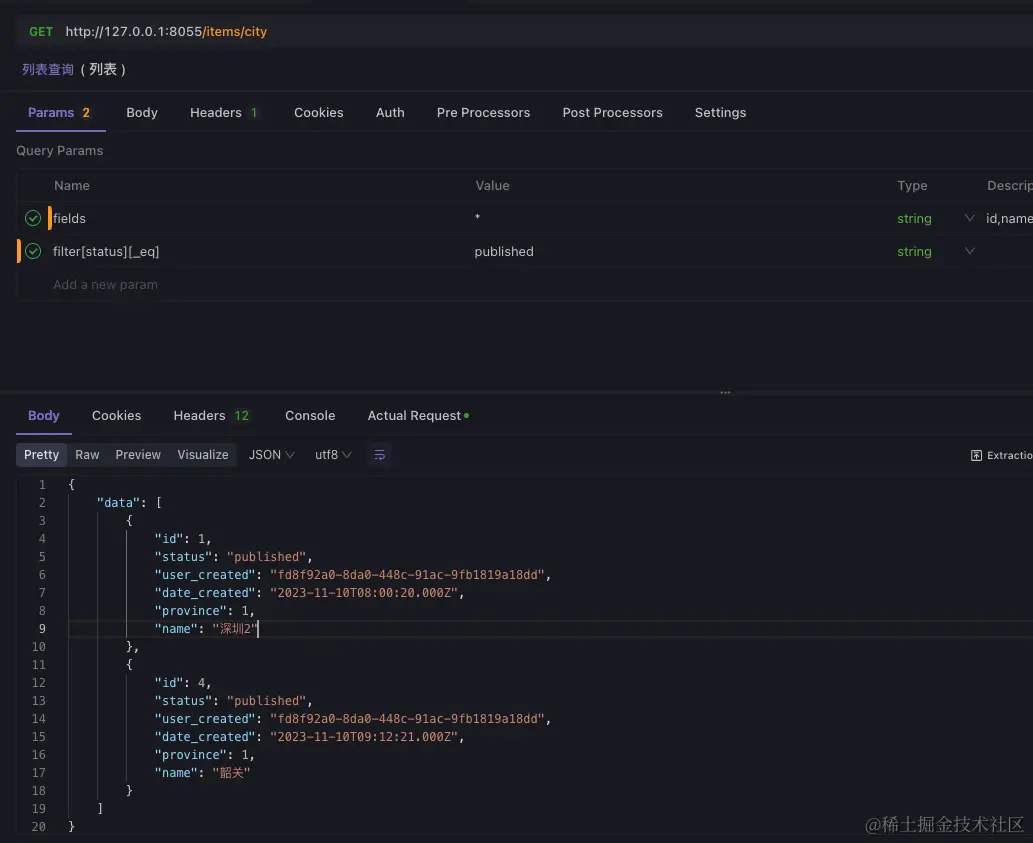
Task: Open the Console tab
Action: 309,415
